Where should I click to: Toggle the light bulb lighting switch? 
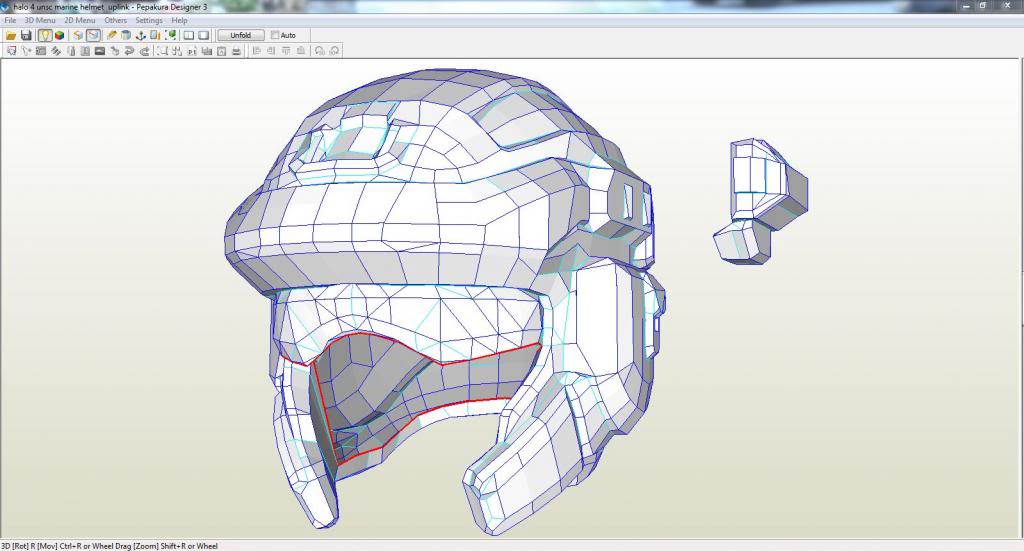click(x=45, y=35)
